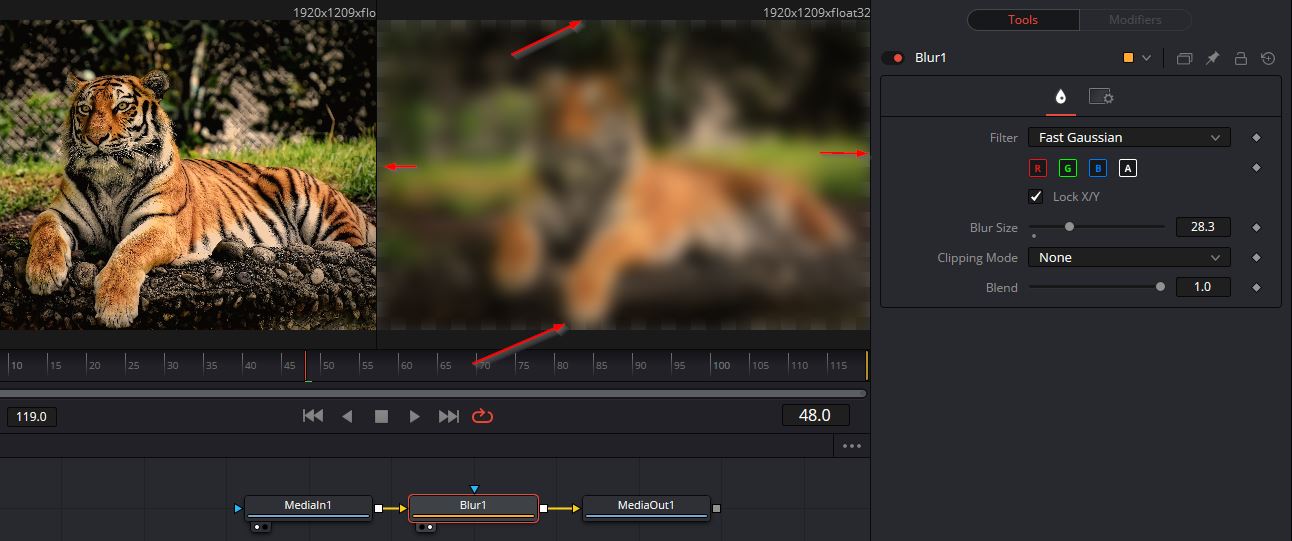The width and height of the screenshot is (1292, 541).
Task: Click the red playhead on time ruler
Action: [306, 365]
